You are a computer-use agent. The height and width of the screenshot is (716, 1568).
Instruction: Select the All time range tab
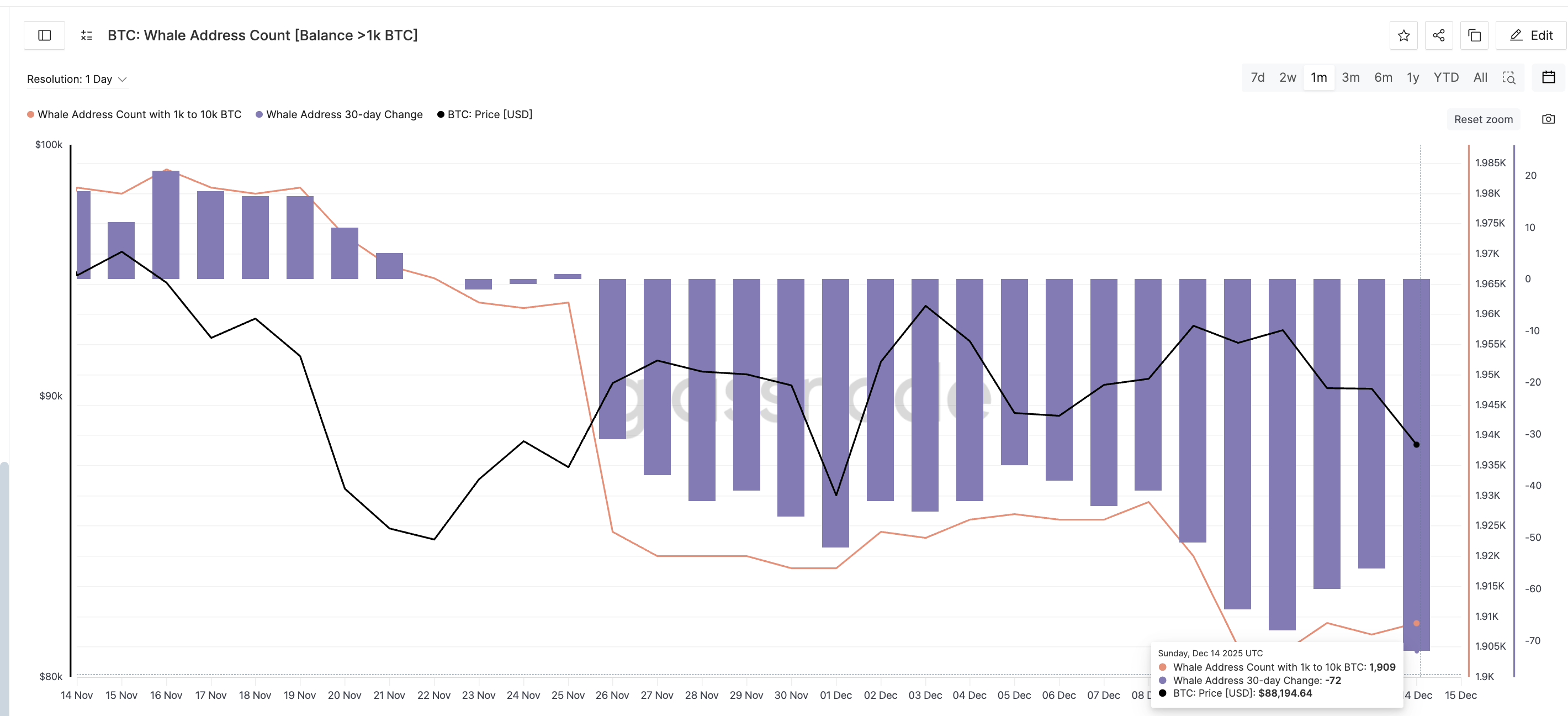(x=1480, y=77)
